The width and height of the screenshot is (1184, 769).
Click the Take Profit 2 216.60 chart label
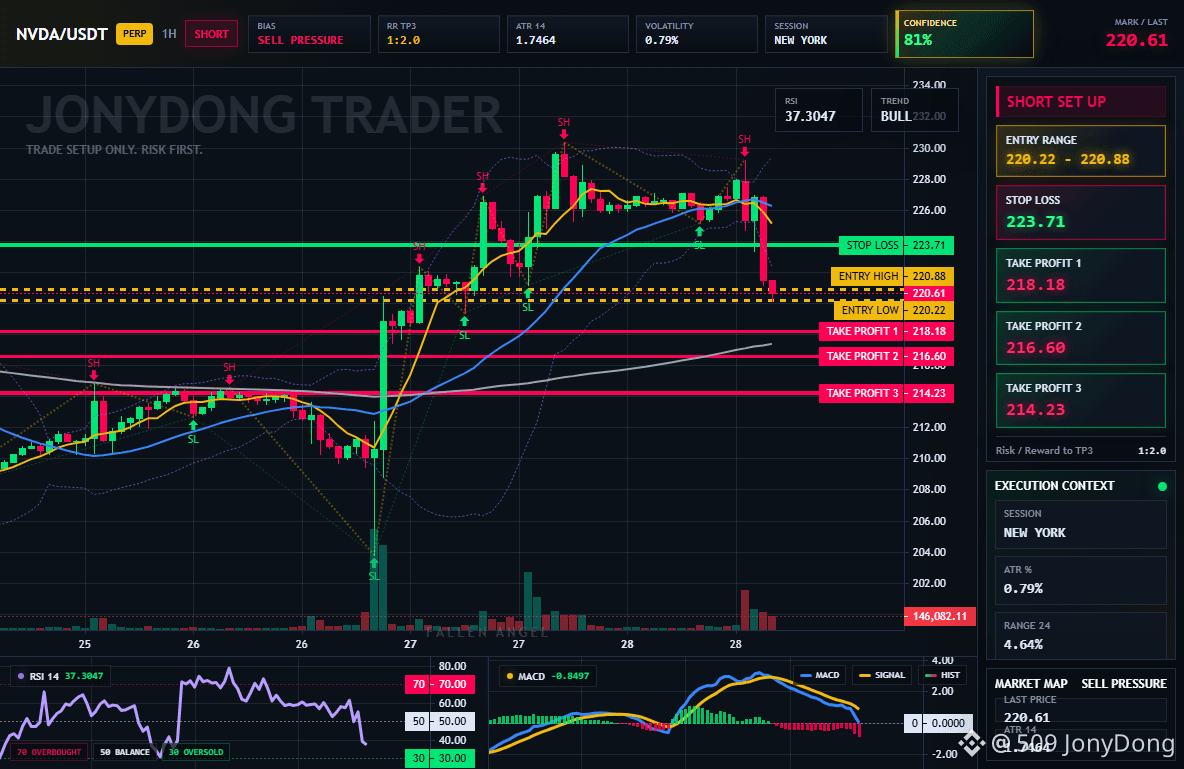pyautogui.click(x=886, y=357)
